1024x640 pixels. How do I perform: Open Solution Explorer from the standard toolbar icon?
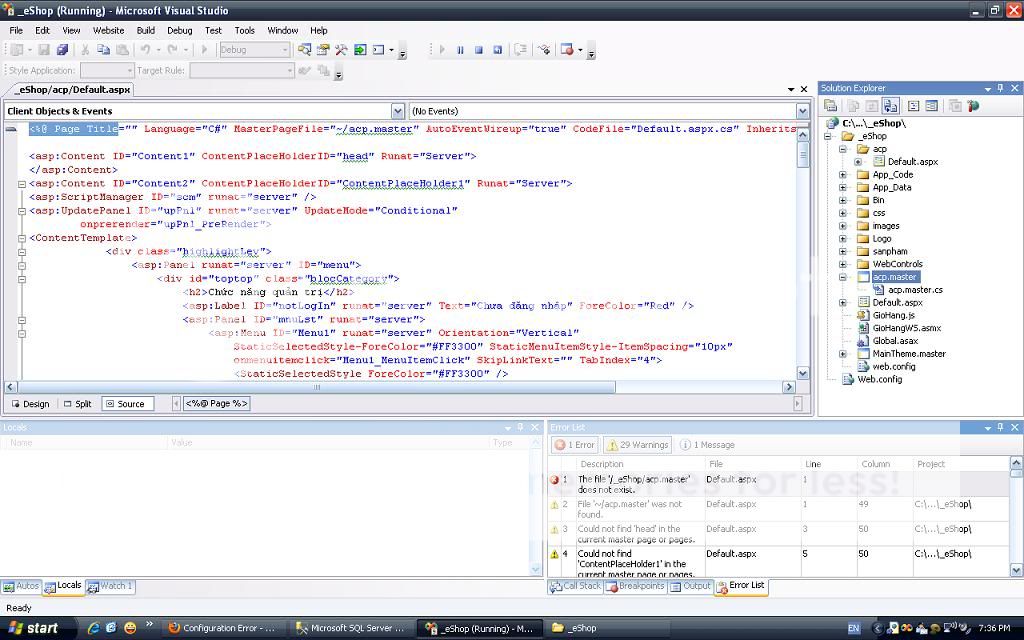(304, 50)
